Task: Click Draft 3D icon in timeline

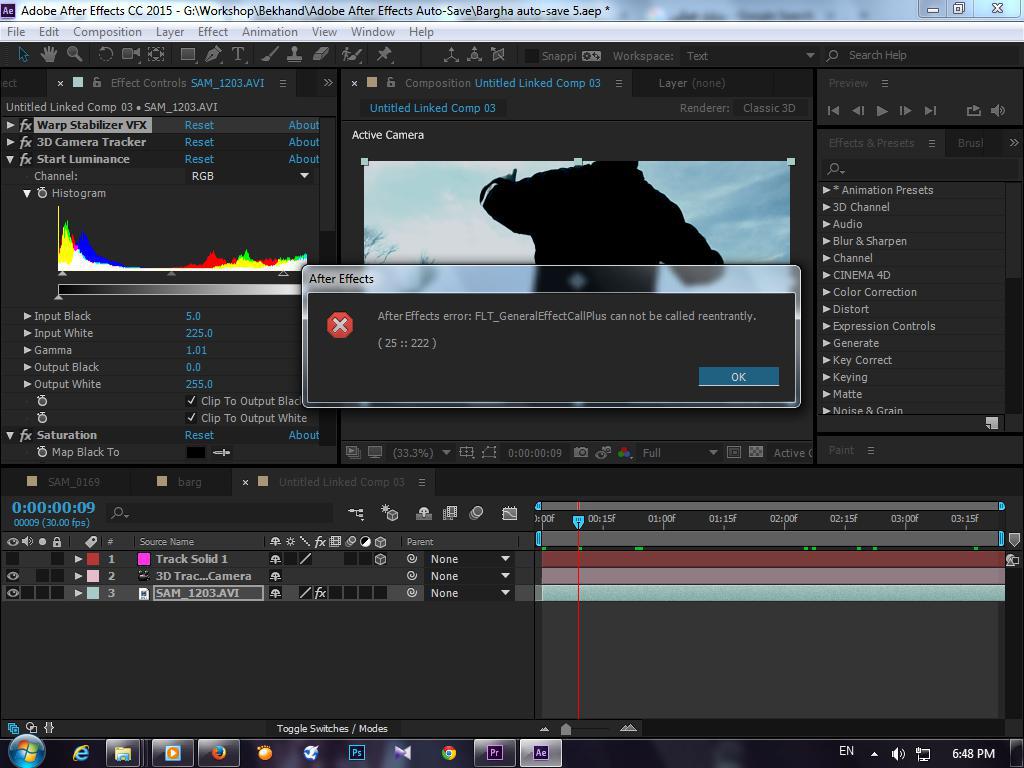Action: click(x=390, y=513)
